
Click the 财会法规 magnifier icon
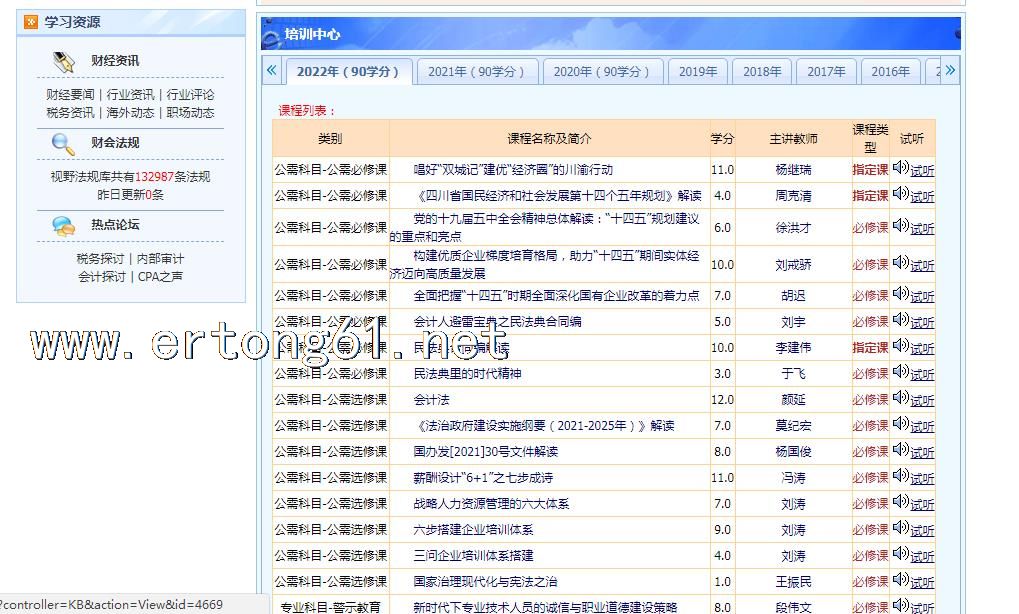[64, 143]
